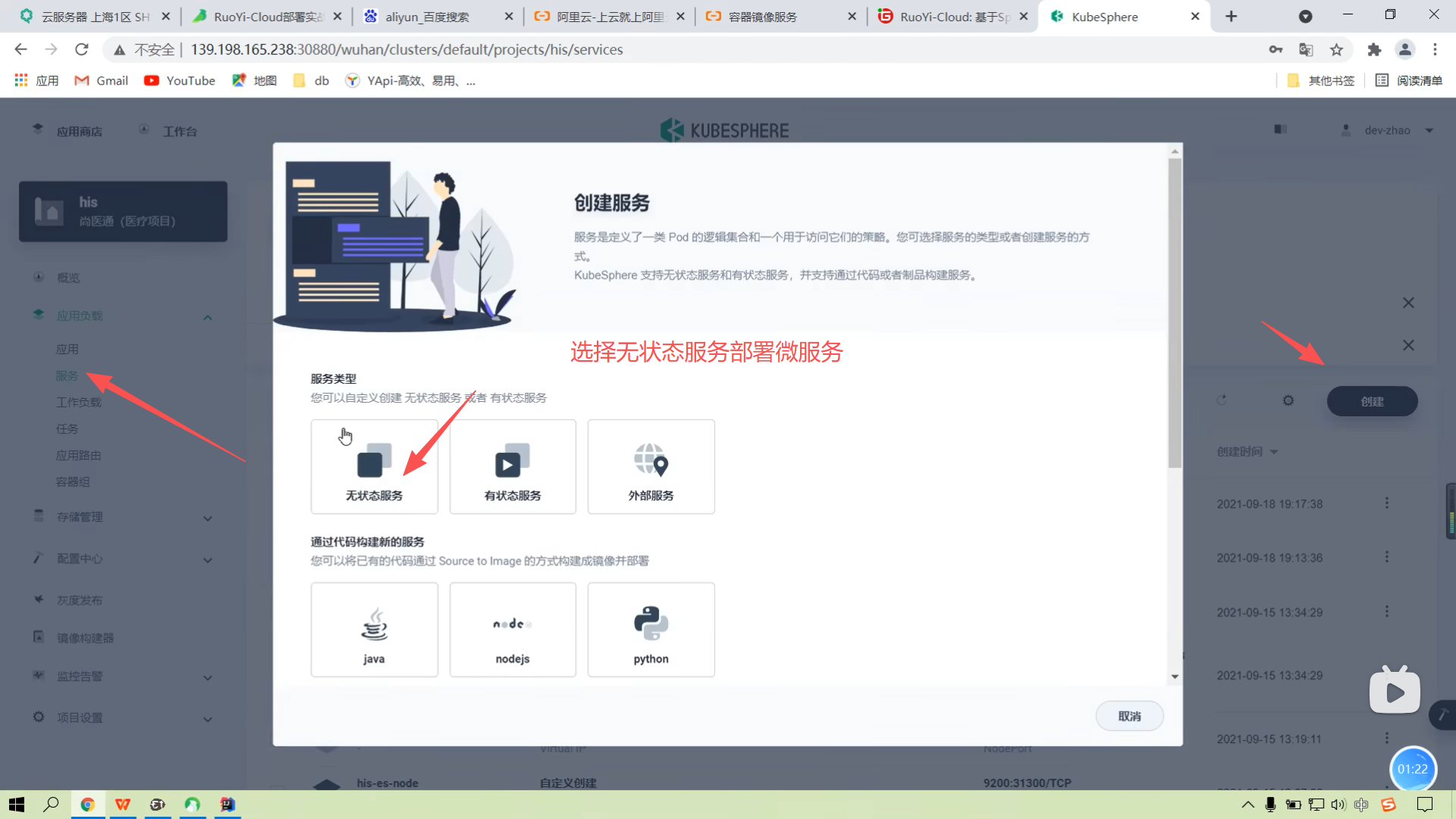Open more actions for 2021-09-18 19:13:36 row
The height and width of the screenshot is (819, 1456).
click(x=1387, y=557)
